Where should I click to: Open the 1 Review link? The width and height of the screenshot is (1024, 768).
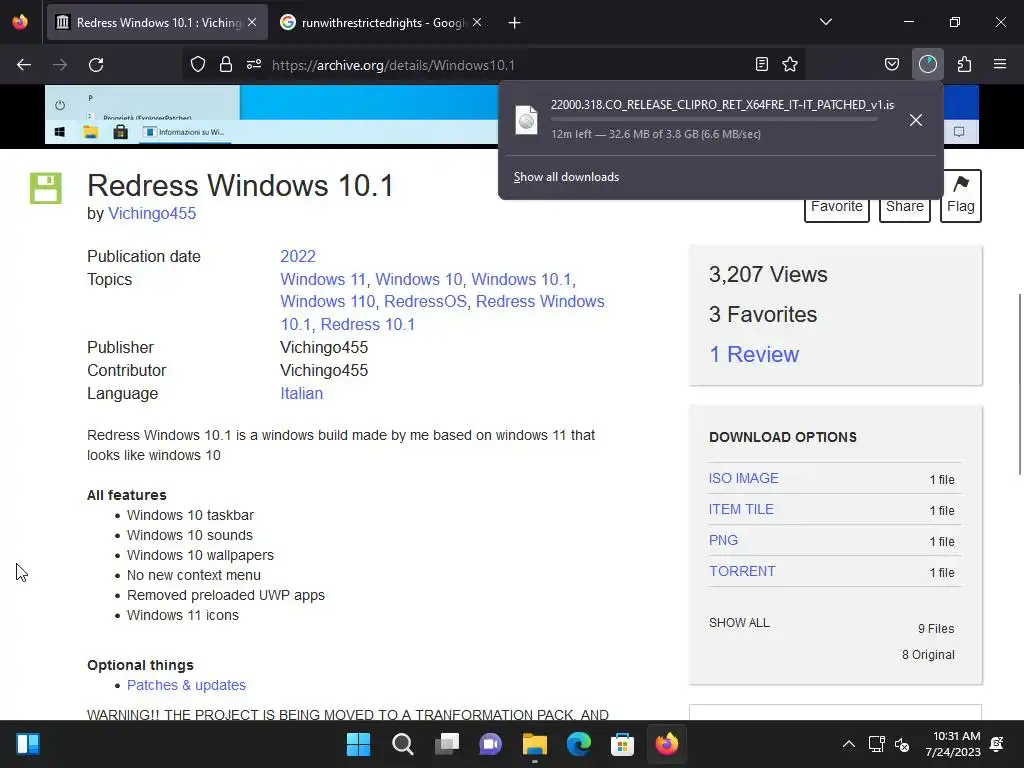754,355
